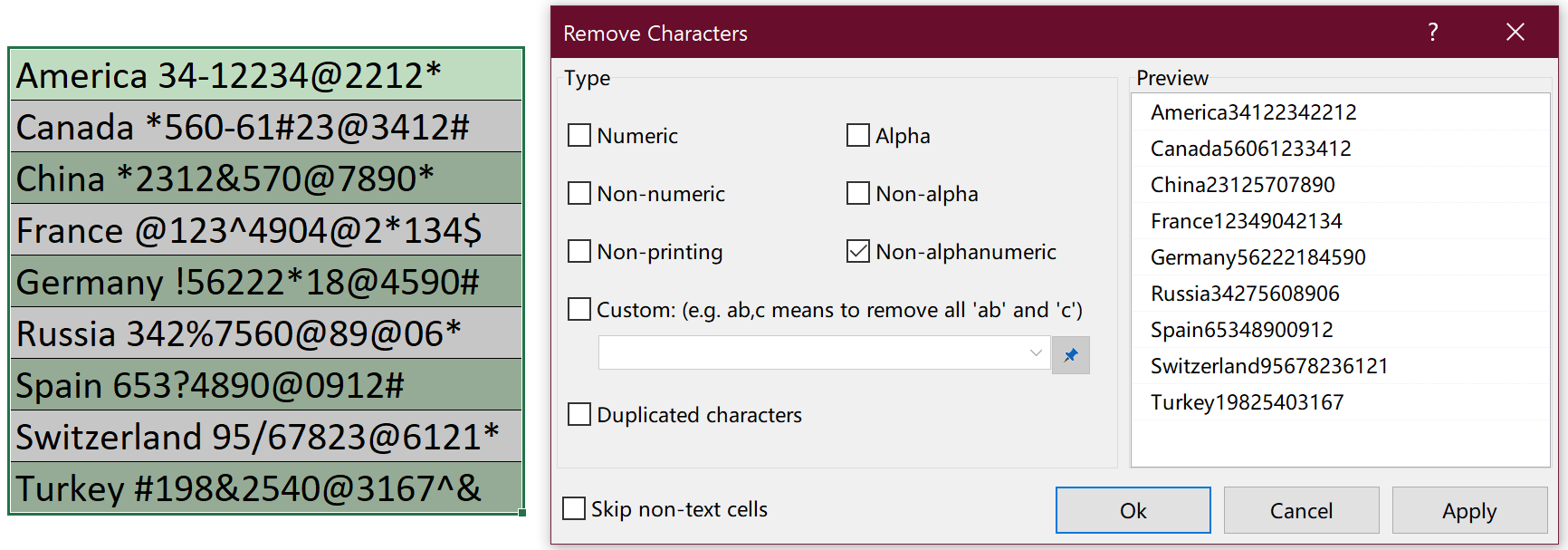Select the Turkey19825403167 preview entry
This screenshot has height=550, width=1568.
pos(1247,401)
